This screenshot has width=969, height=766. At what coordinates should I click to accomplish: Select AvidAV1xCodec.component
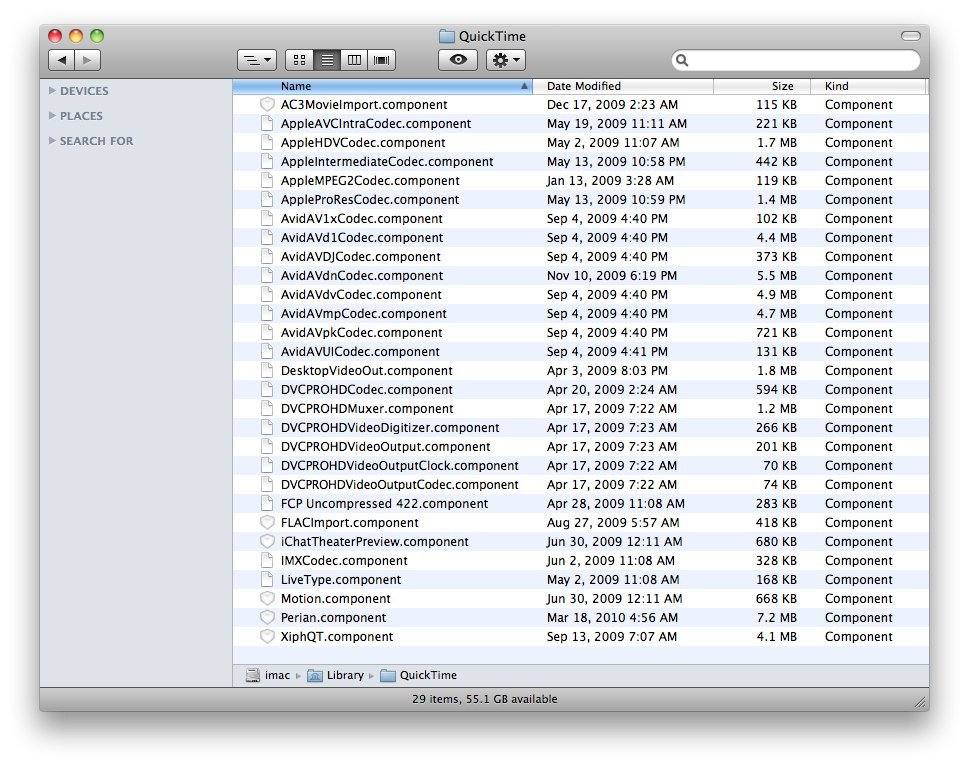pos(580,219)
